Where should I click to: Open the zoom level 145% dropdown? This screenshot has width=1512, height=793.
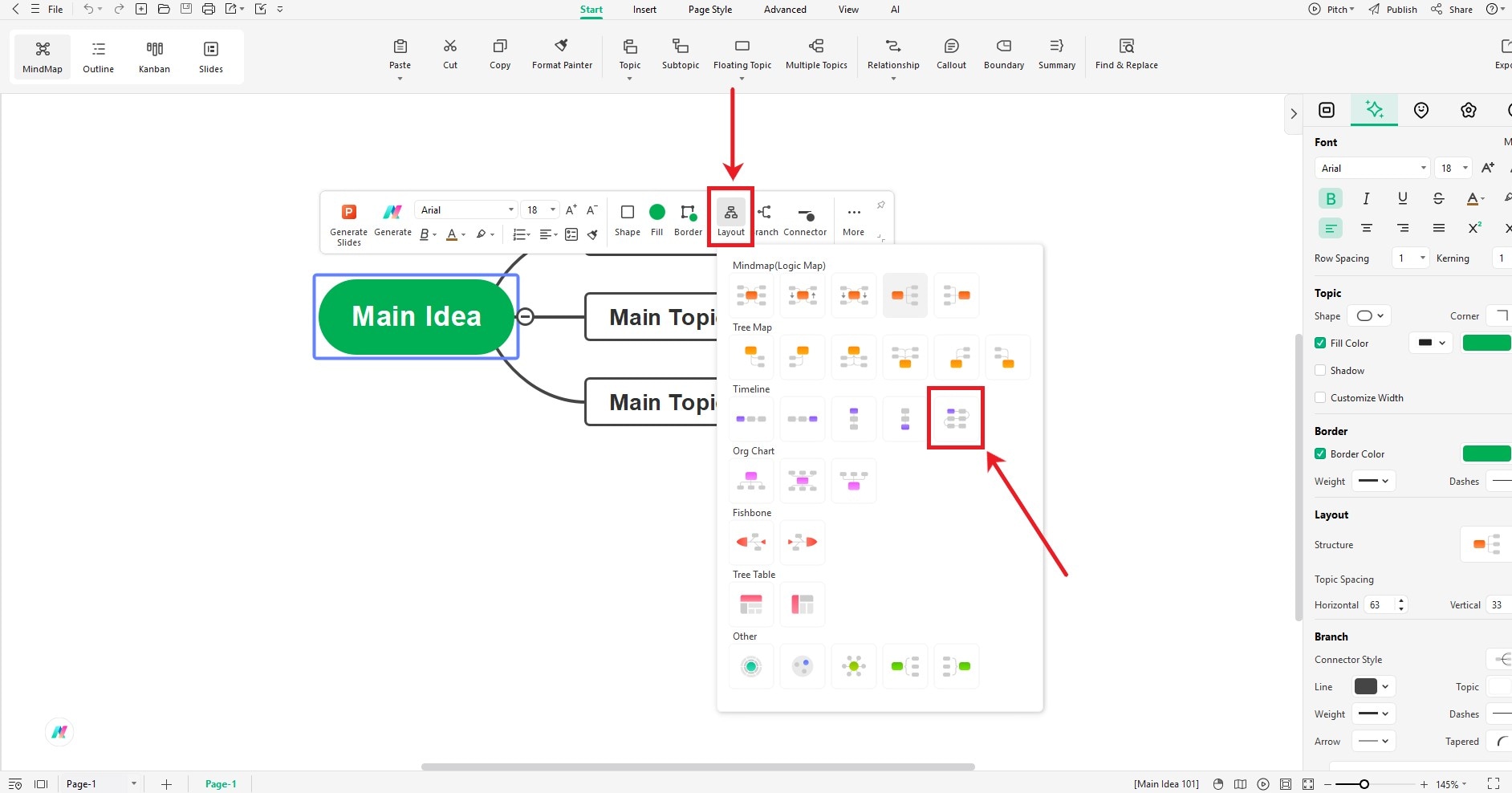tap(1451, 784)
